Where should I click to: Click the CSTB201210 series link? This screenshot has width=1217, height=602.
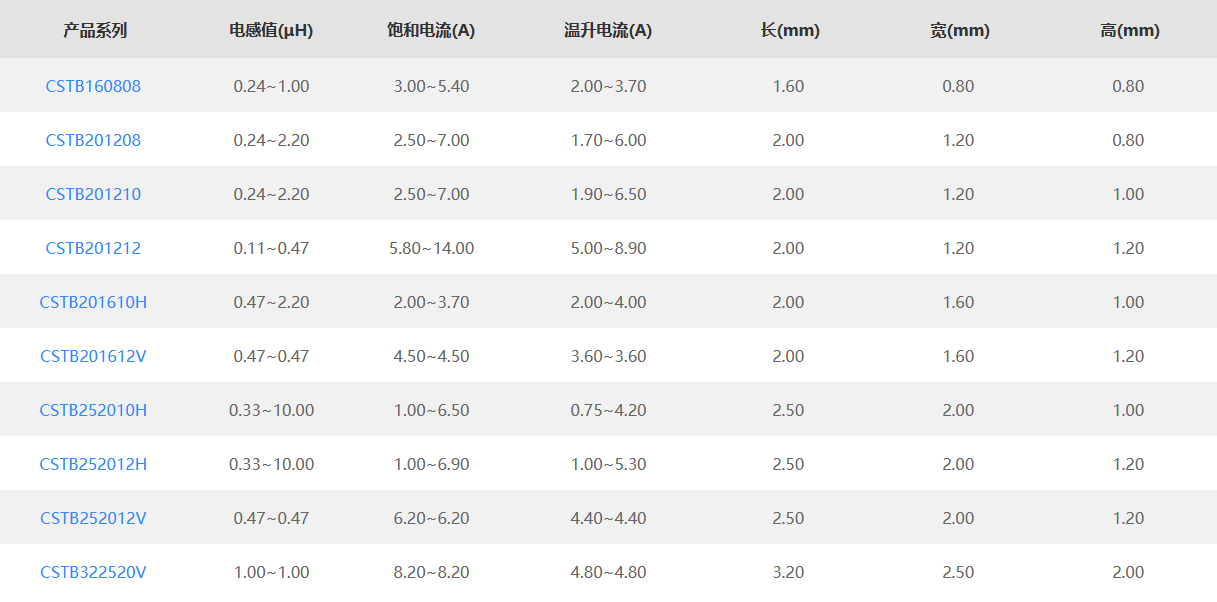[93, 194]
